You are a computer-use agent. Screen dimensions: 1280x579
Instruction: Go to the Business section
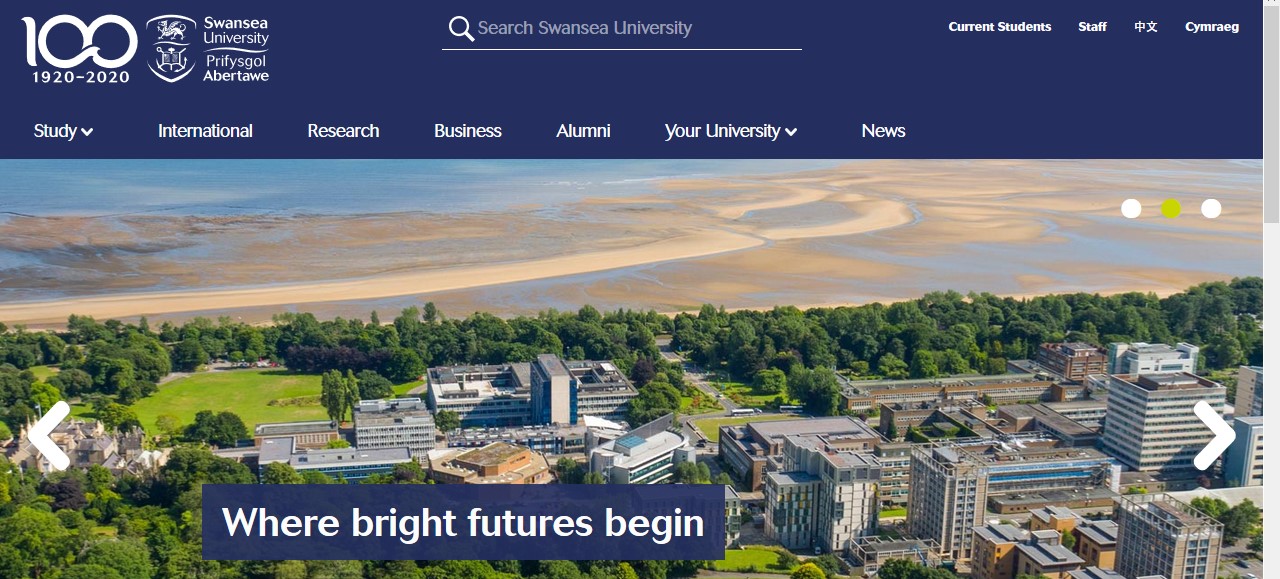pyautogui.click(x=468, y=131)
